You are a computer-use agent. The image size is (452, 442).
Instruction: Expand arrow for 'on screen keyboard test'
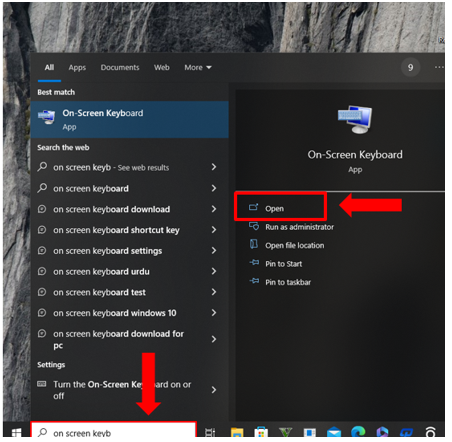[x=214, y=292]
